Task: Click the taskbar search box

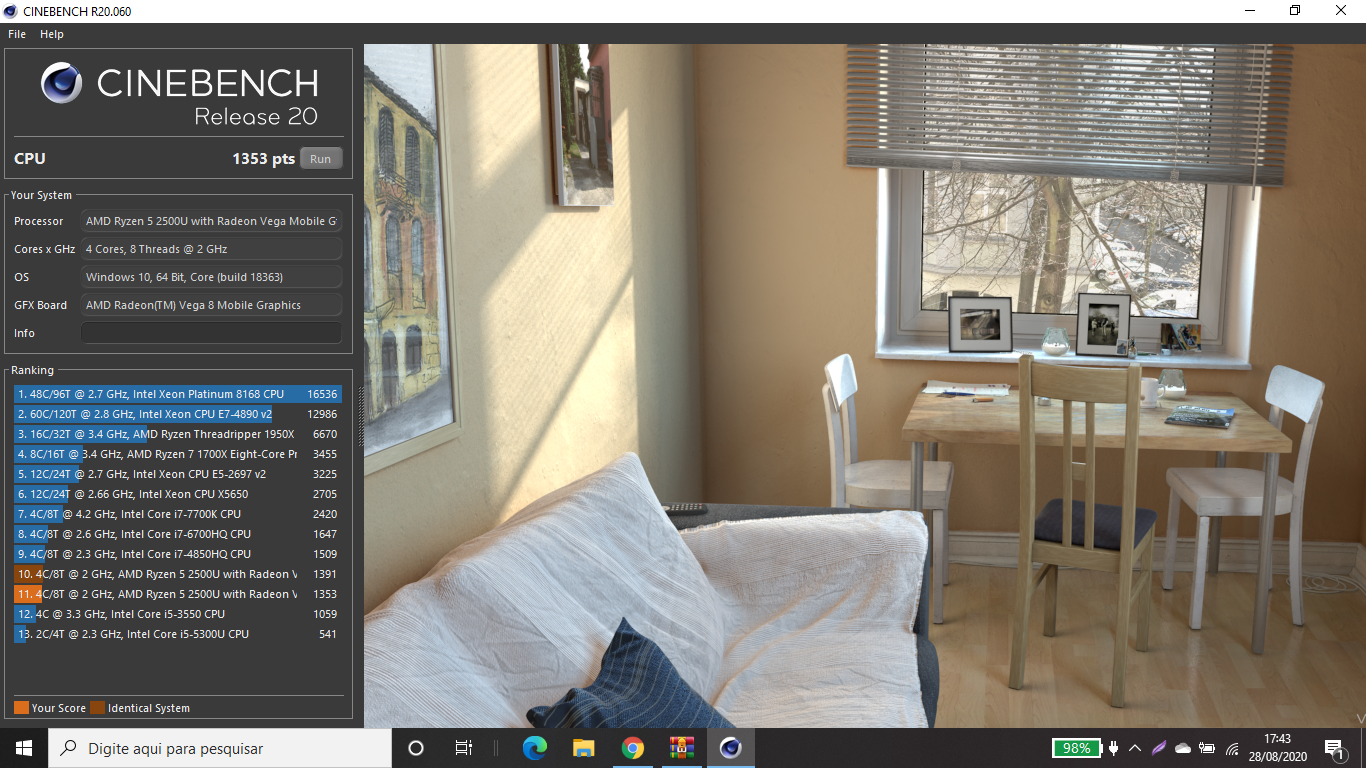Action: pos(220,748)
